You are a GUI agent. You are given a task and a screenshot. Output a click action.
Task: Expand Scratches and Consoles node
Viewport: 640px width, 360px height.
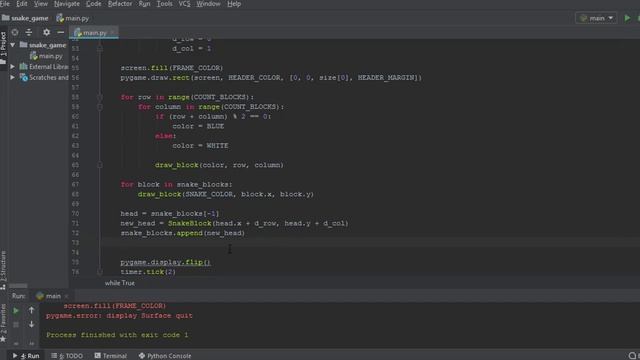pyautogui.click(x=13, y=77)
